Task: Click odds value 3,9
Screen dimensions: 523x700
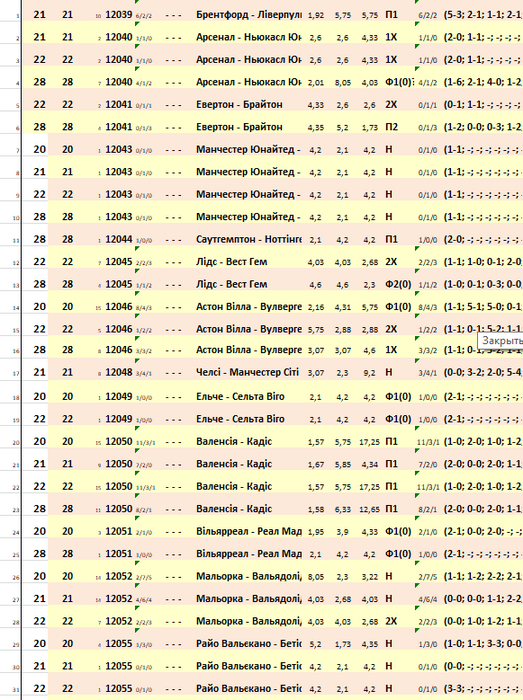Action: 343,532
